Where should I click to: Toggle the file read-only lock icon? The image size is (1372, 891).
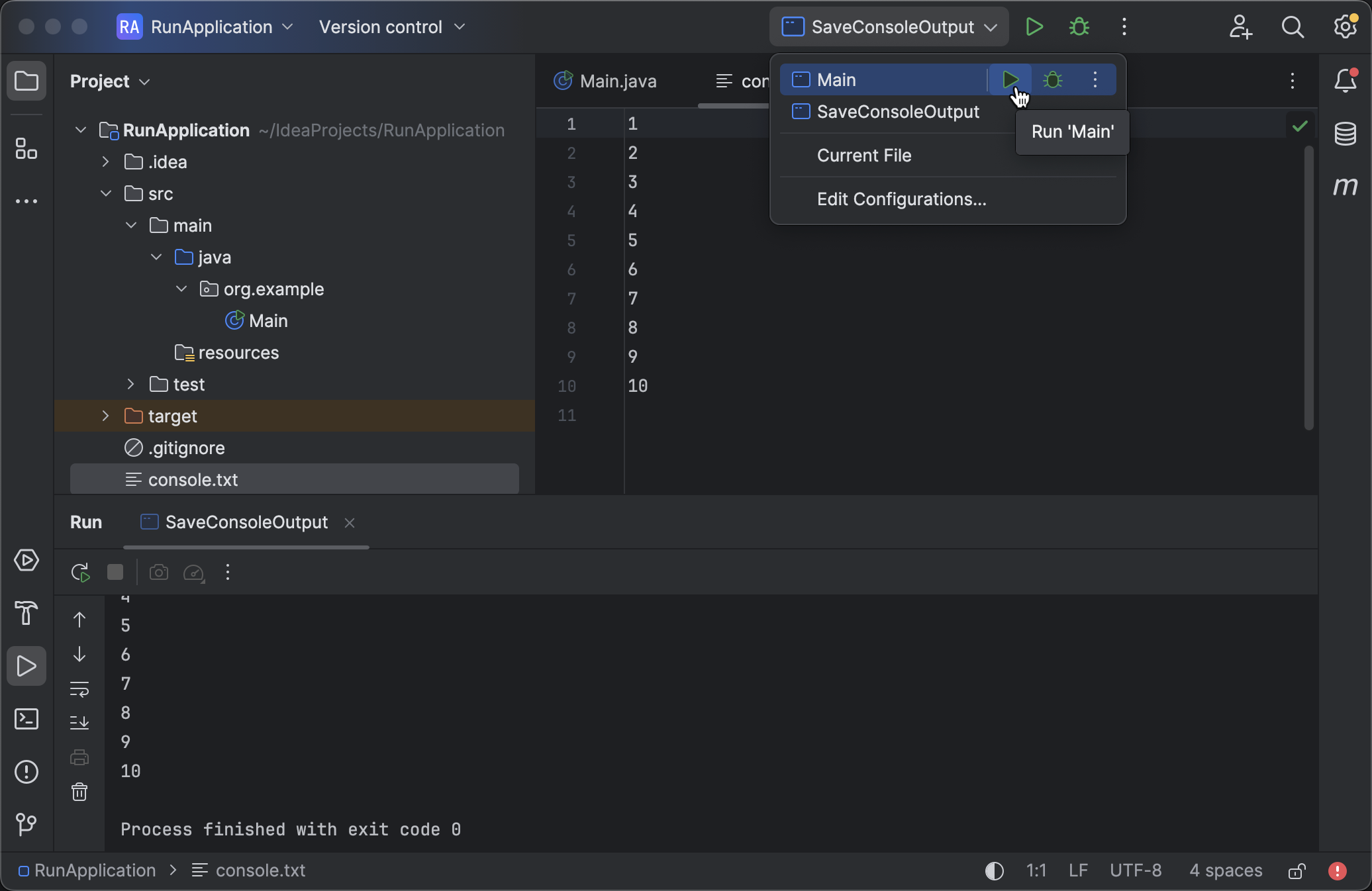tap(1297, 870)
